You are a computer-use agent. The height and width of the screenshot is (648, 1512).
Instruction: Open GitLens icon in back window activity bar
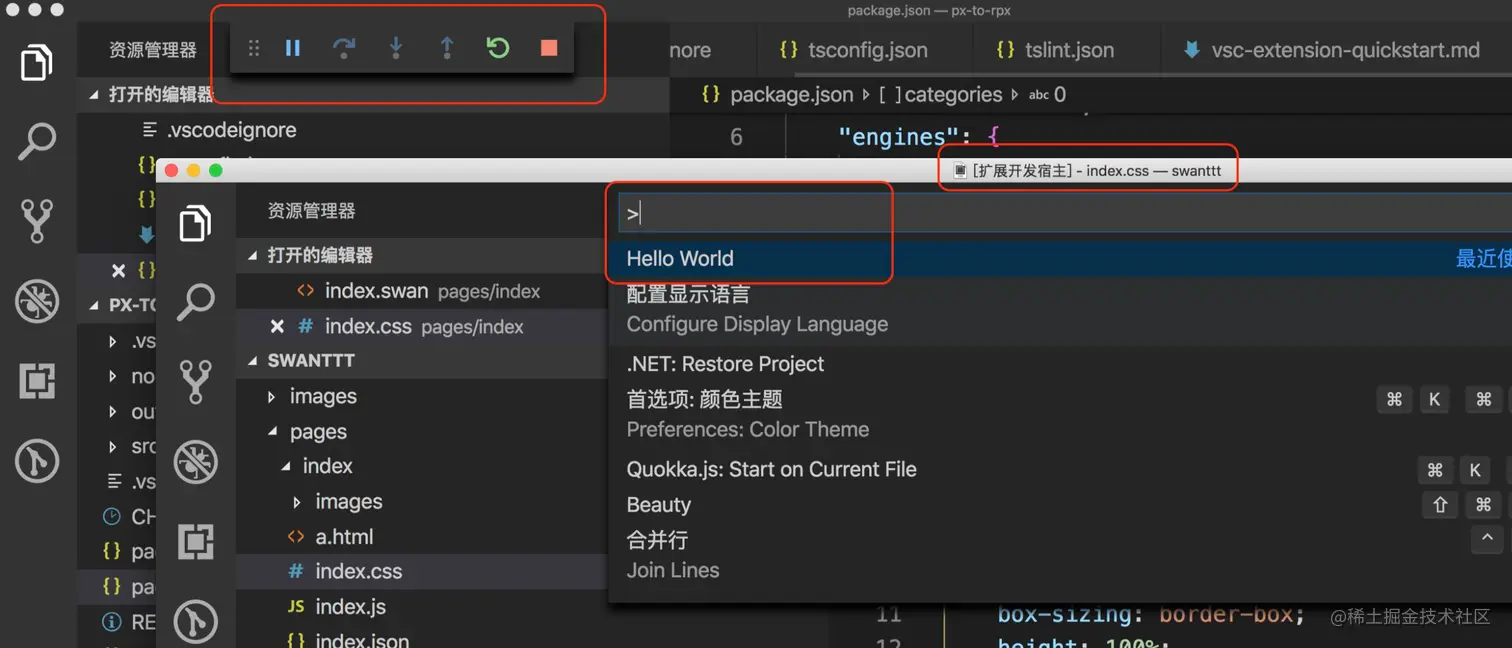click(x=36, y=461)
